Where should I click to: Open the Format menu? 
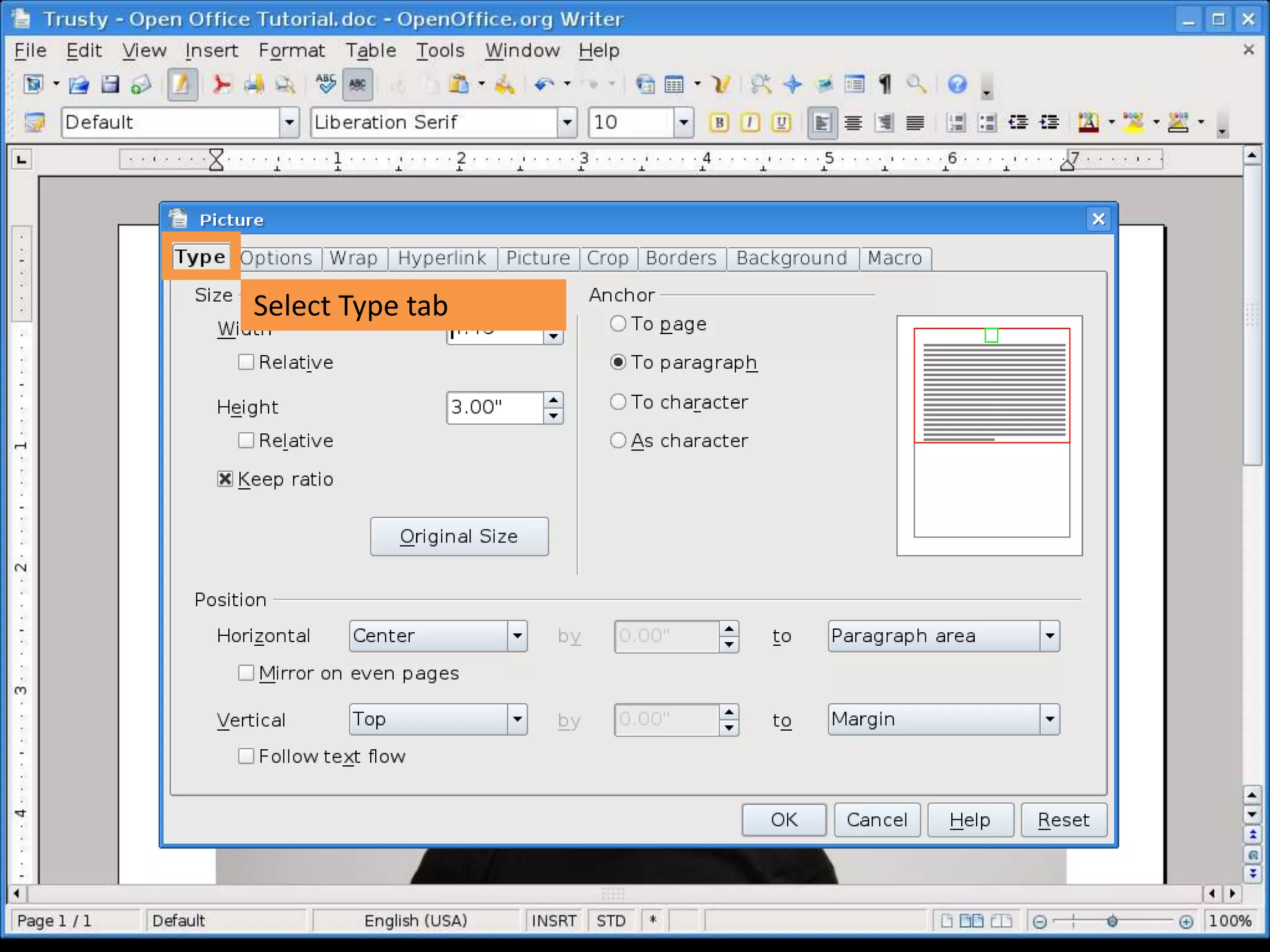(x=291, y=50)
